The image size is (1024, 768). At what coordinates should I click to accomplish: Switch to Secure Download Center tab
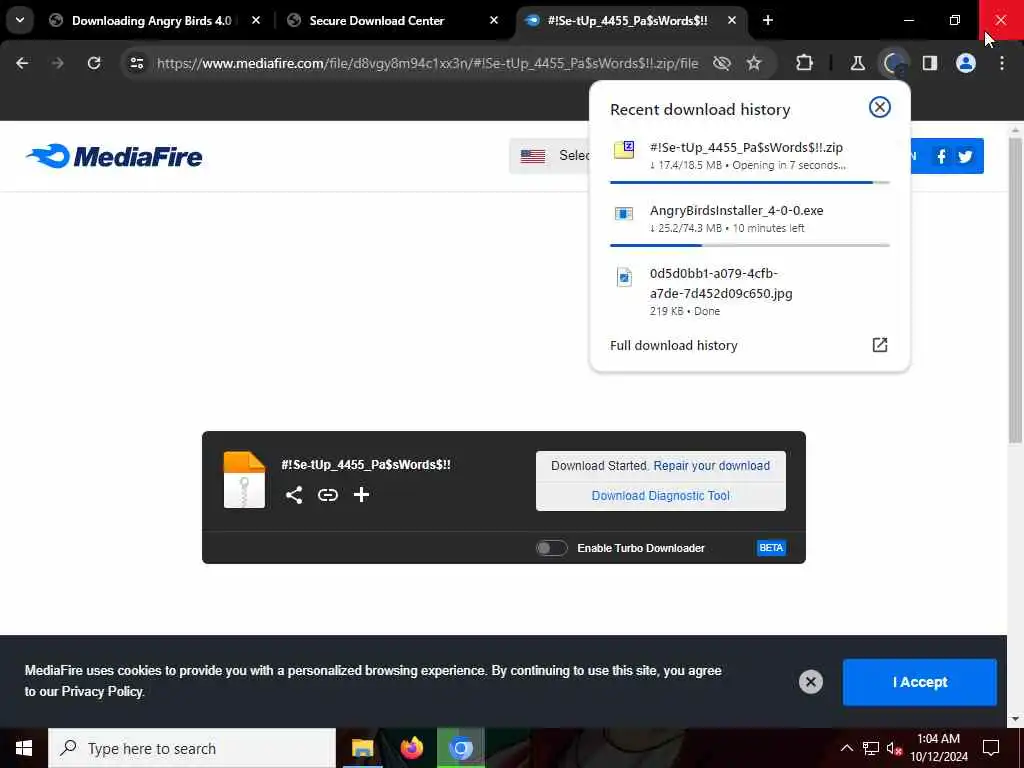(376, 20)
